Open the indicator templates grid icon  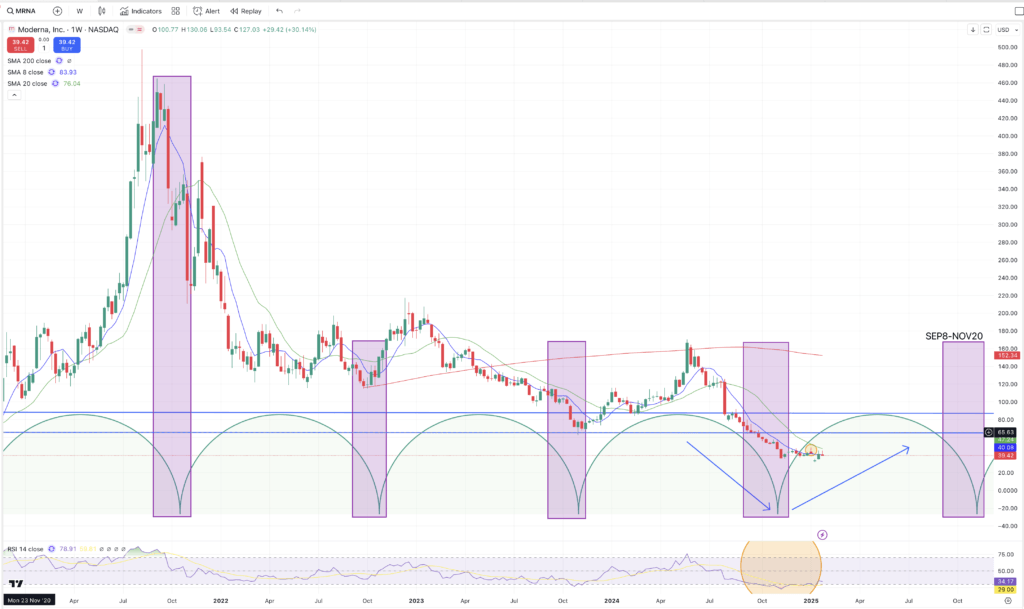[x=176, y=11]
